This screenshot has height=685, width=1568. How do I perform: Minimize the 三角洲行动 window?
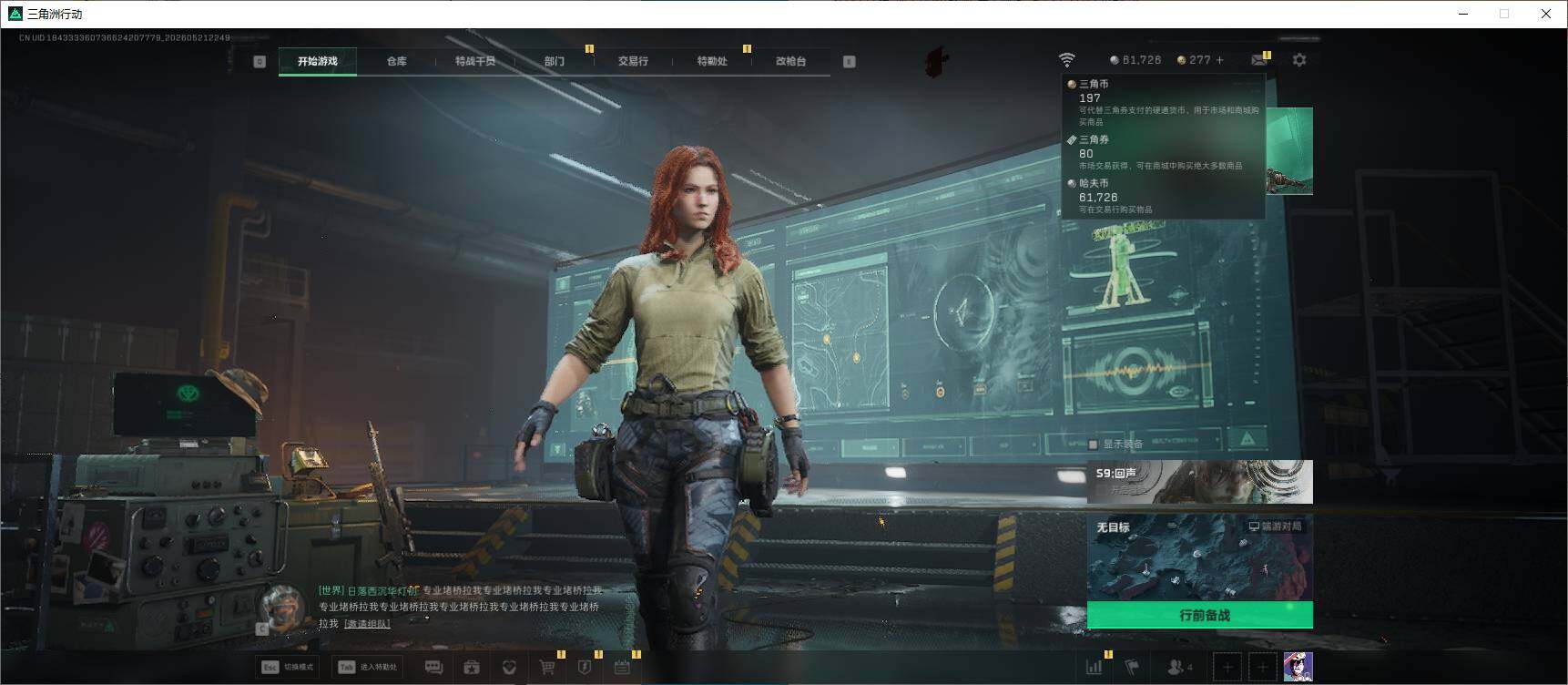[1463, 14]
